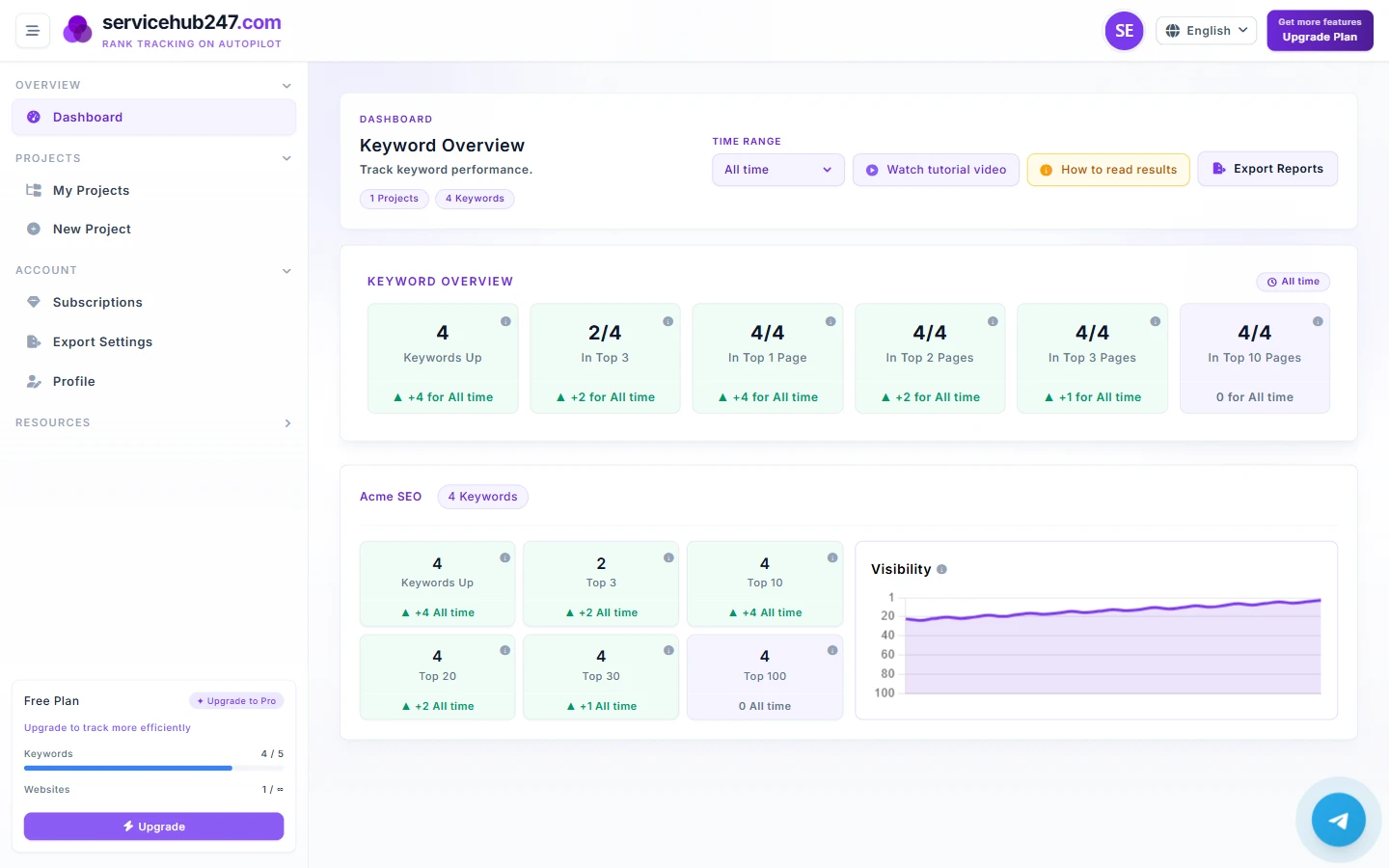Open the SE user avatar menu
This screenshot has width=1389, height=868.
point(1124,31)
